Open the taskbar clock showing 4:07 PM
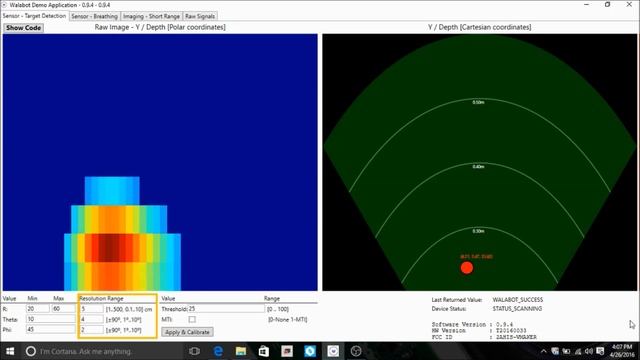The image size is (640, 360). pos(622,351)
